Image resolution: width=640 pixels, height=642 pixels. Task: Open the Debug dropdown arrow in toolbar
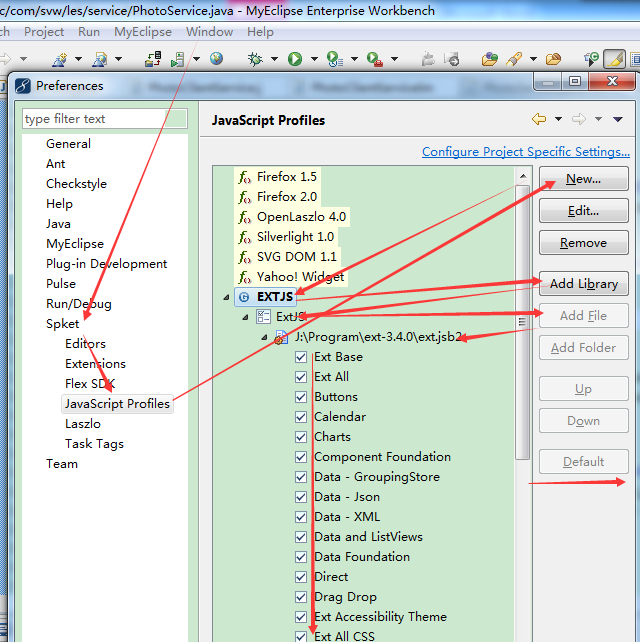pyautogui.click(x=274, y=59)
